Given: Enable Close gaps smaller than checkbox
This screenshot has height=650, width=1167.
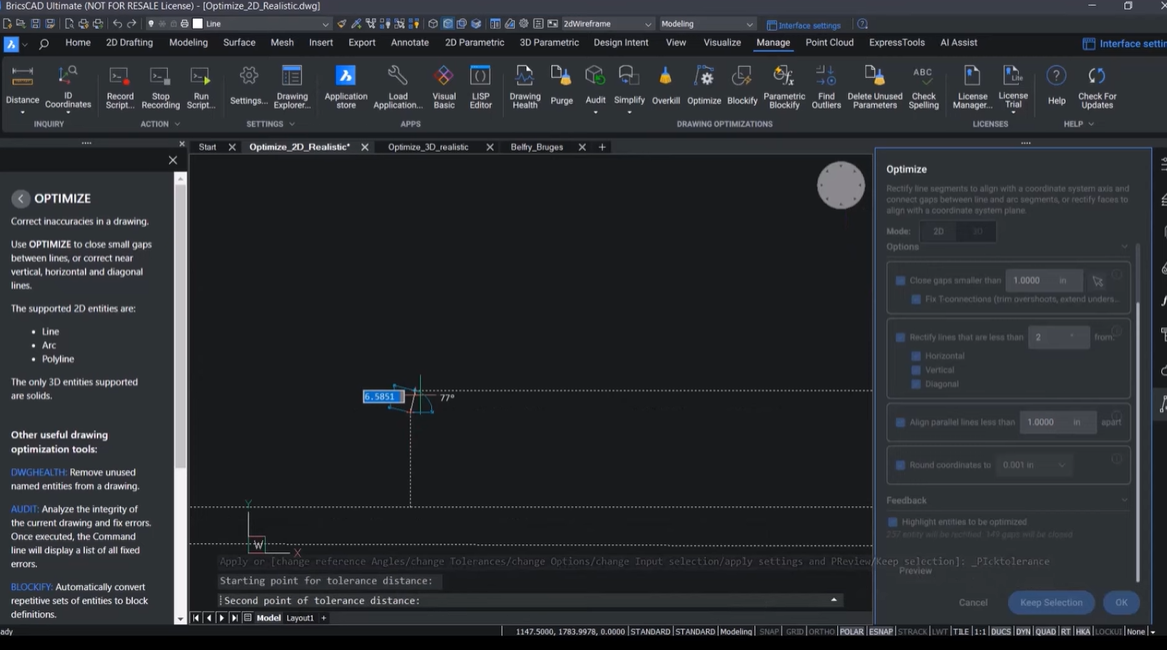Looking at the screenshot, I should coord(900,281).
